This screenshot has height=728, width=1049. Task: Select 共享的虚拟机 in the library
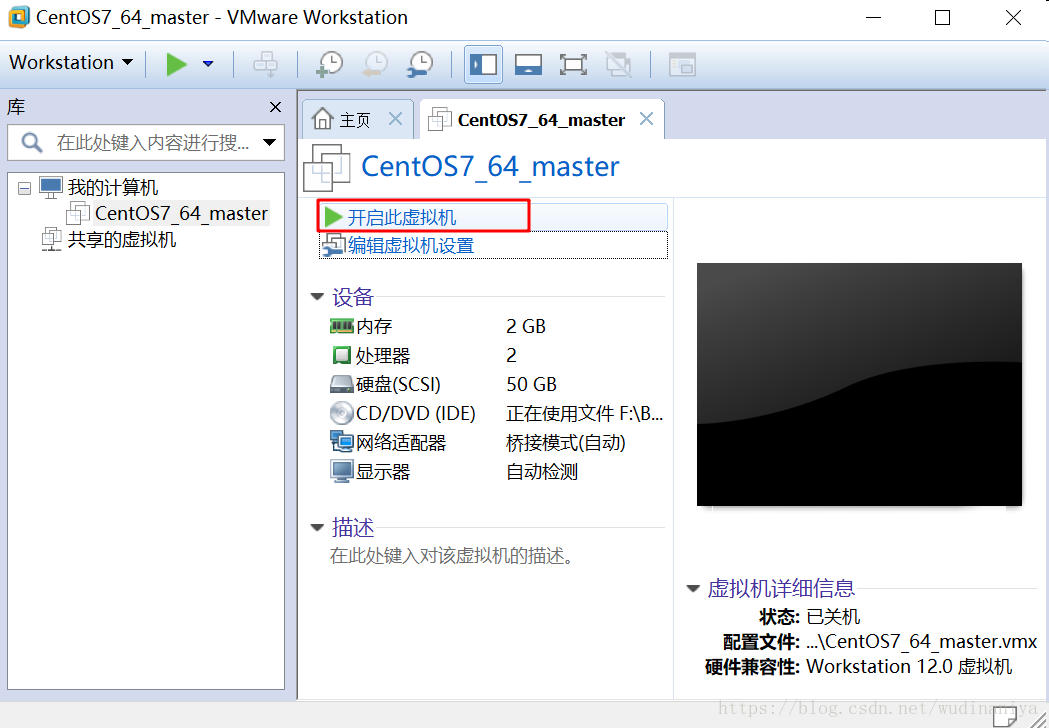(x=122, y=239)
